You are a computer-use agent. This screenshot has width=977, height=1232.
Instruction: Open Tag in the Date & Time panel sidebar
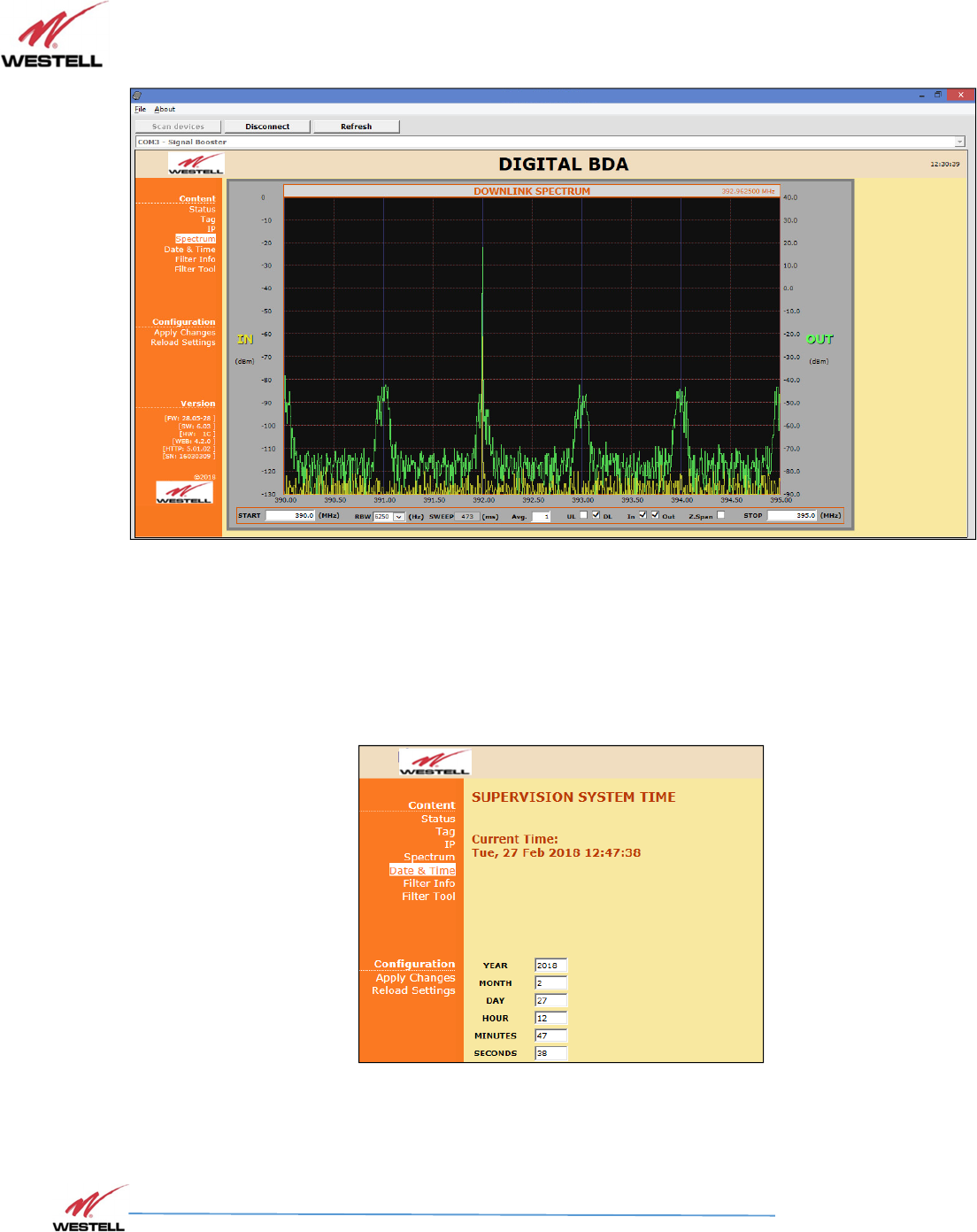(446, 832)
